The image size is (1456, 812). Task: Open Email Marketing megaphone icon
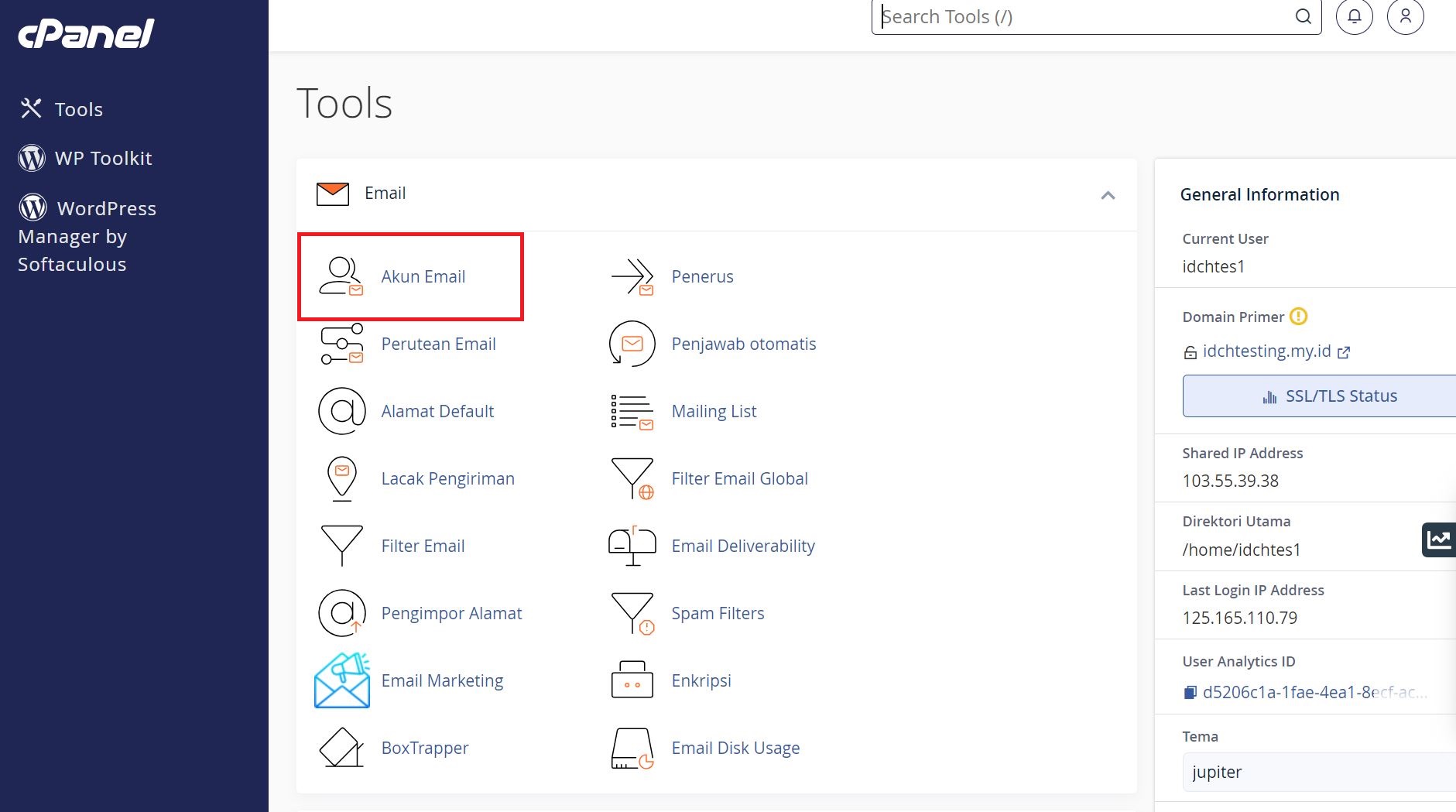click(x=341, y=680)
